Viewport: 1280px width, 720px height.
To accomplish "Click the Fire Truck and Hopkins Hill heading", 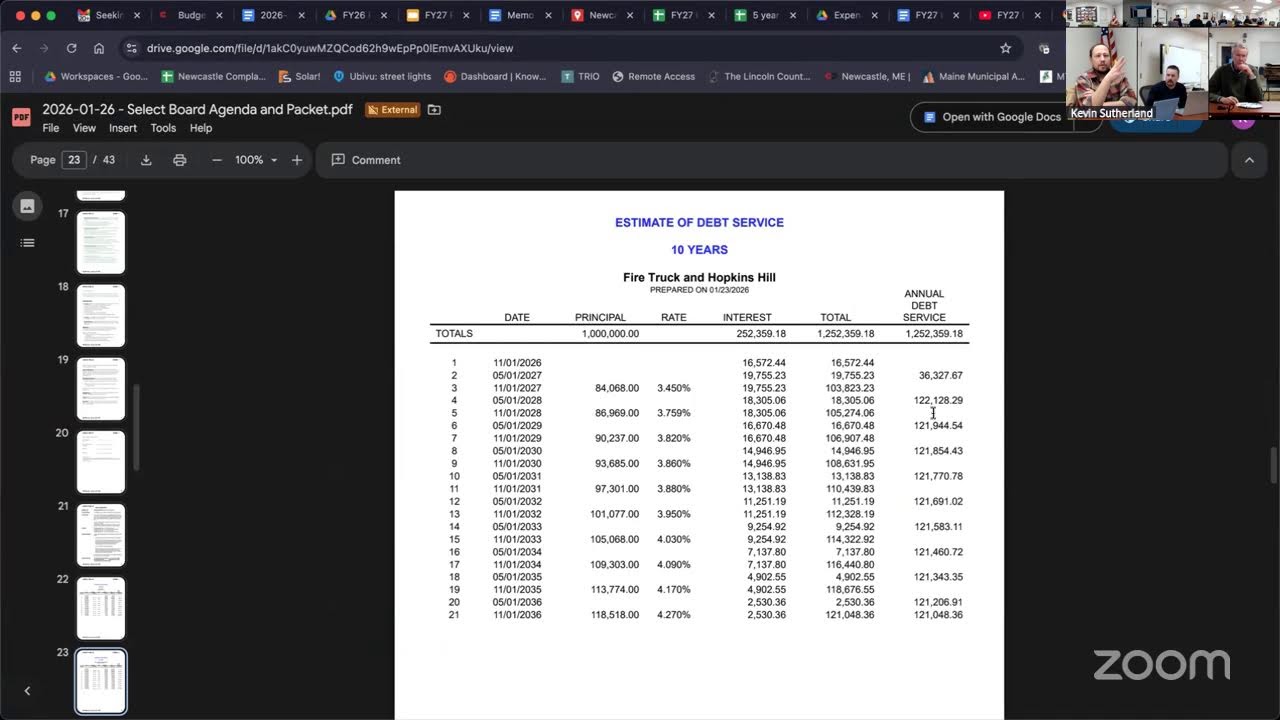I will 699,277.
